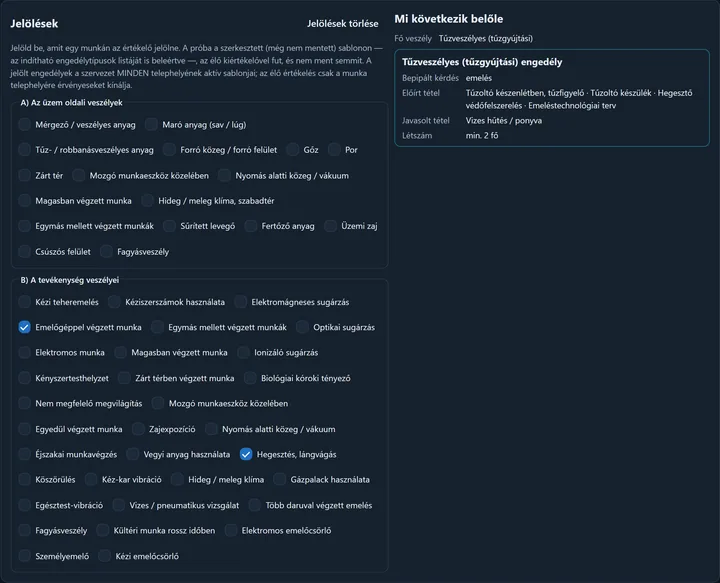The image size is (720, 583).
Task: Uncheck Hegesztés, lángvágás
Action: tap(246, 454)
